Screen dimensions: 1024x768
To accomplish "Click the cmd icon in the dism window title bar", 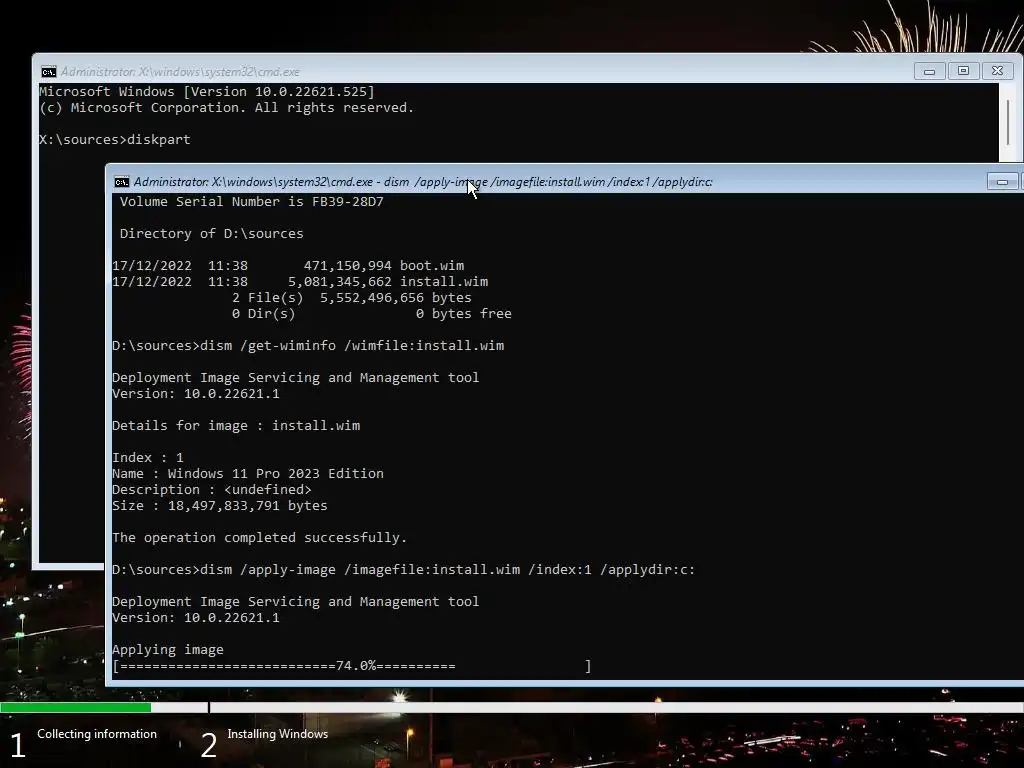I will (121, 182).
